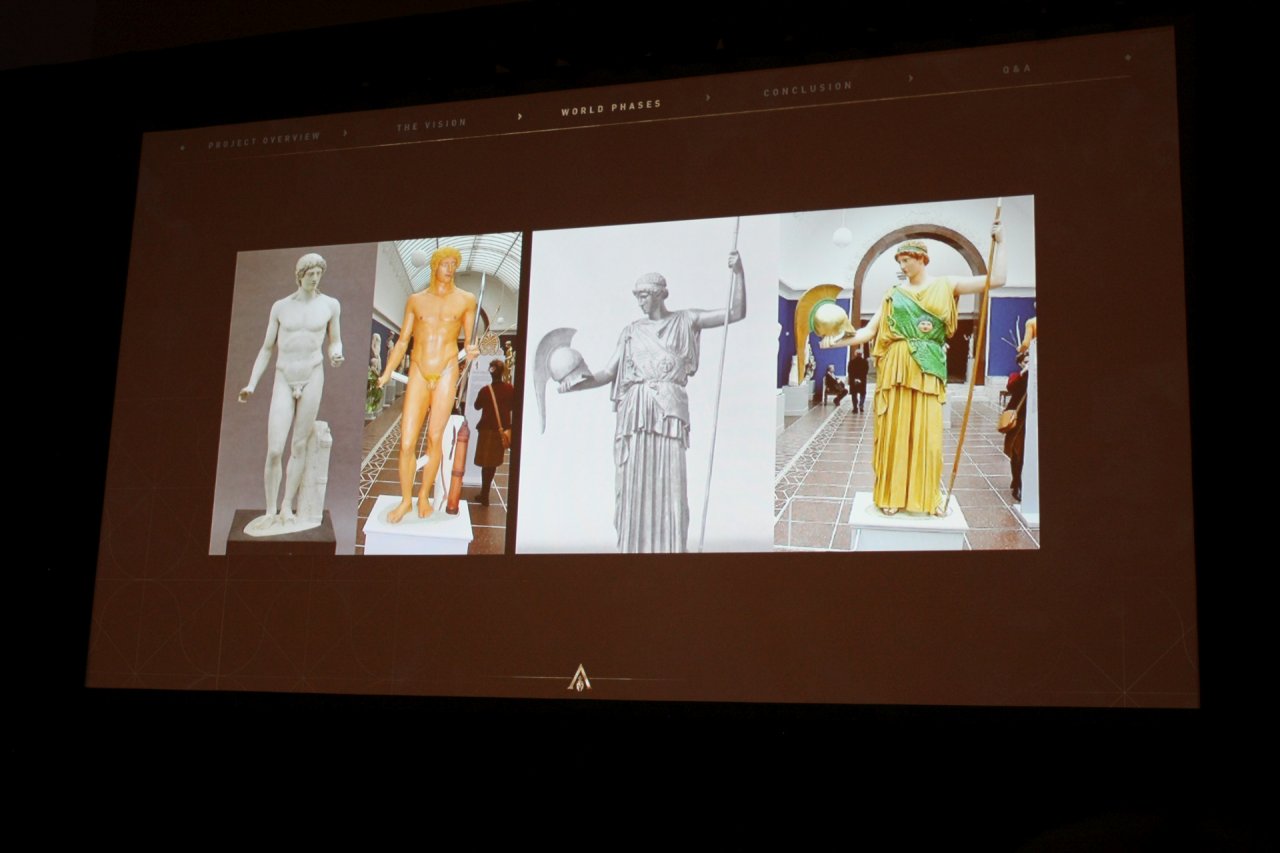Open the PROJECT OVERVIEW section

[x=264, y=139]
